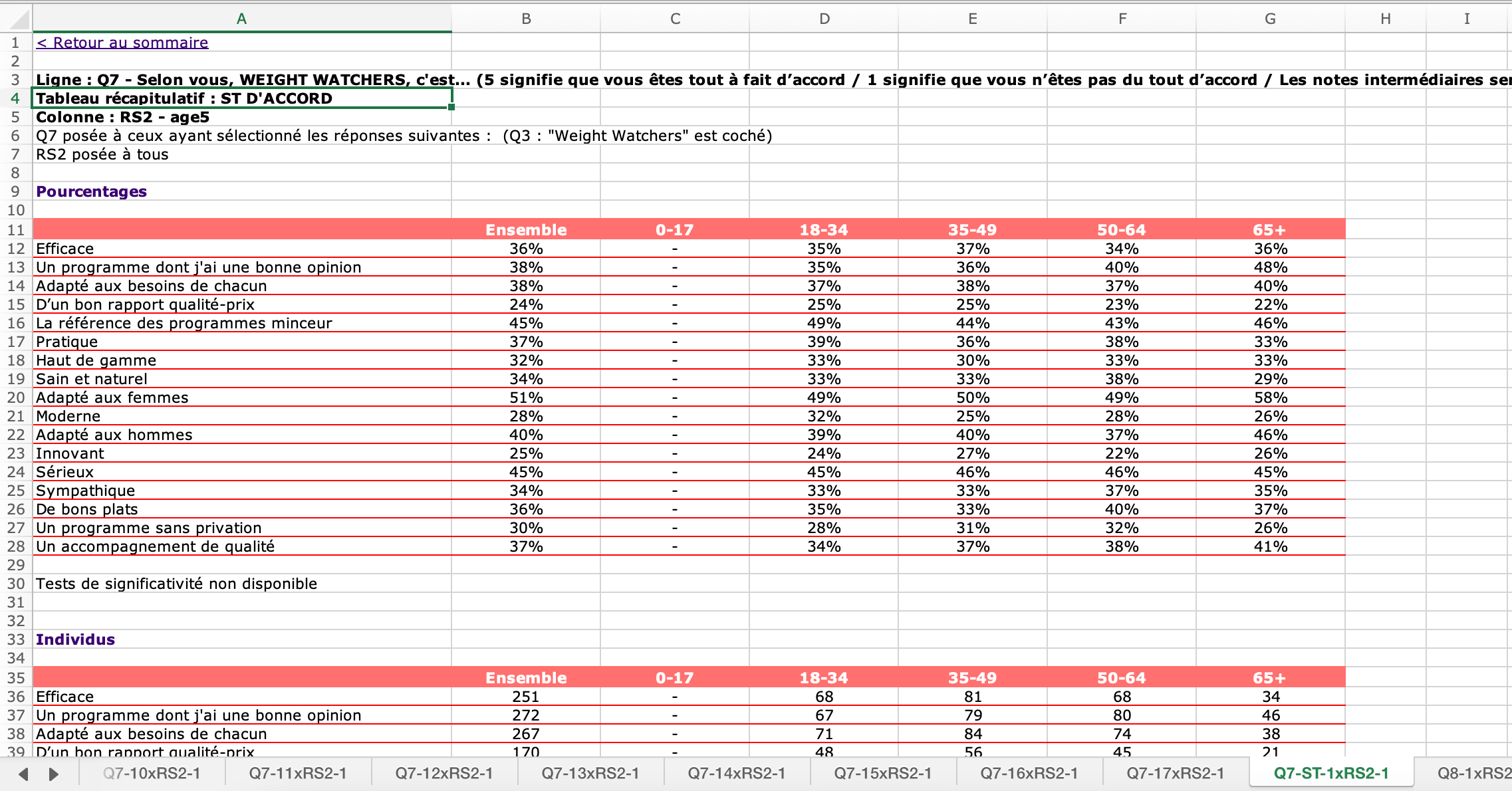Viewport: 1512px width, 791px height.
Task: Select row 11 header
Action: click(x=15, y=230)
